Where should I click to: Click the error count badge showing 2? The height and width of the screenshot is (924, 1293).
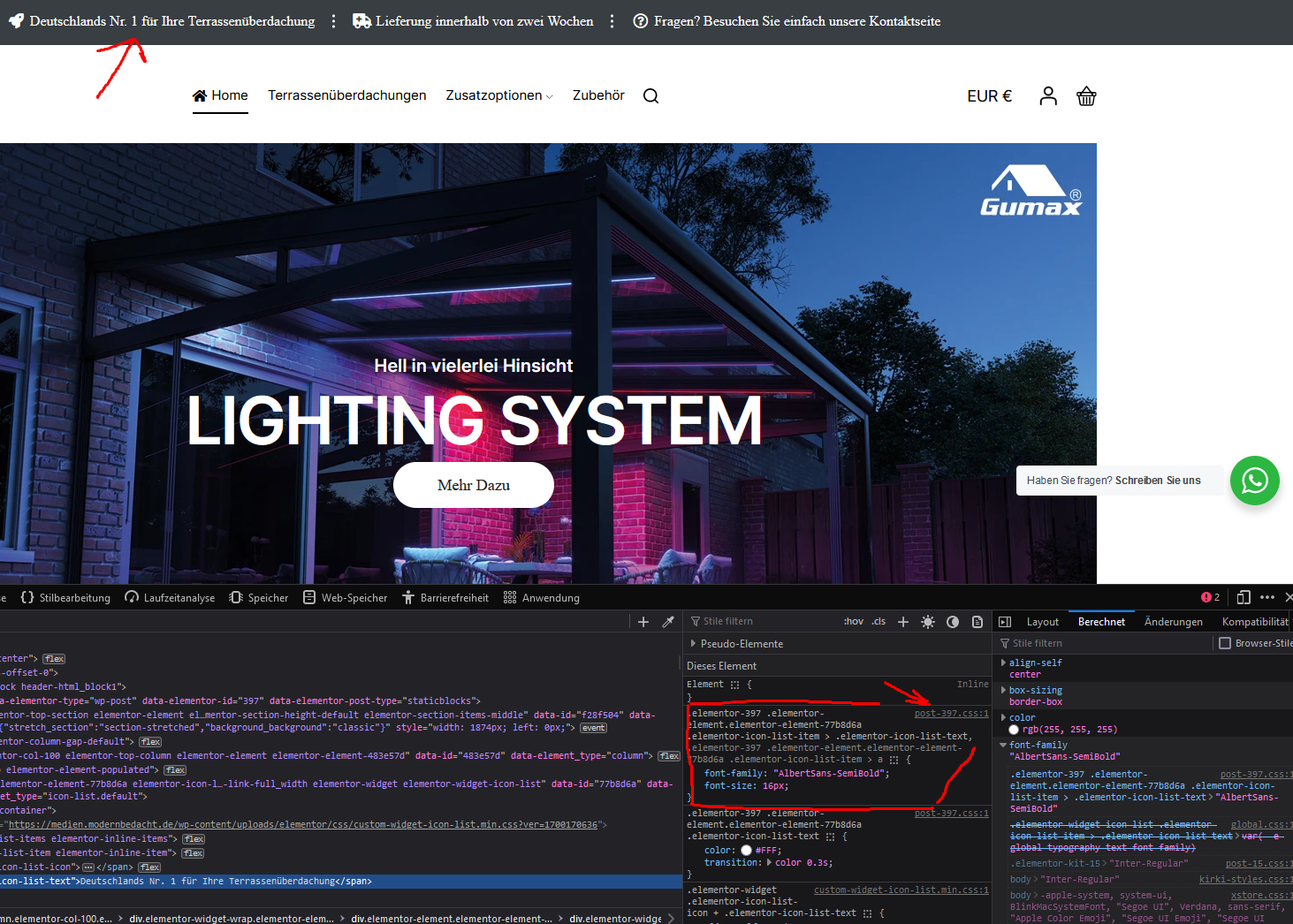point(1211,597)
